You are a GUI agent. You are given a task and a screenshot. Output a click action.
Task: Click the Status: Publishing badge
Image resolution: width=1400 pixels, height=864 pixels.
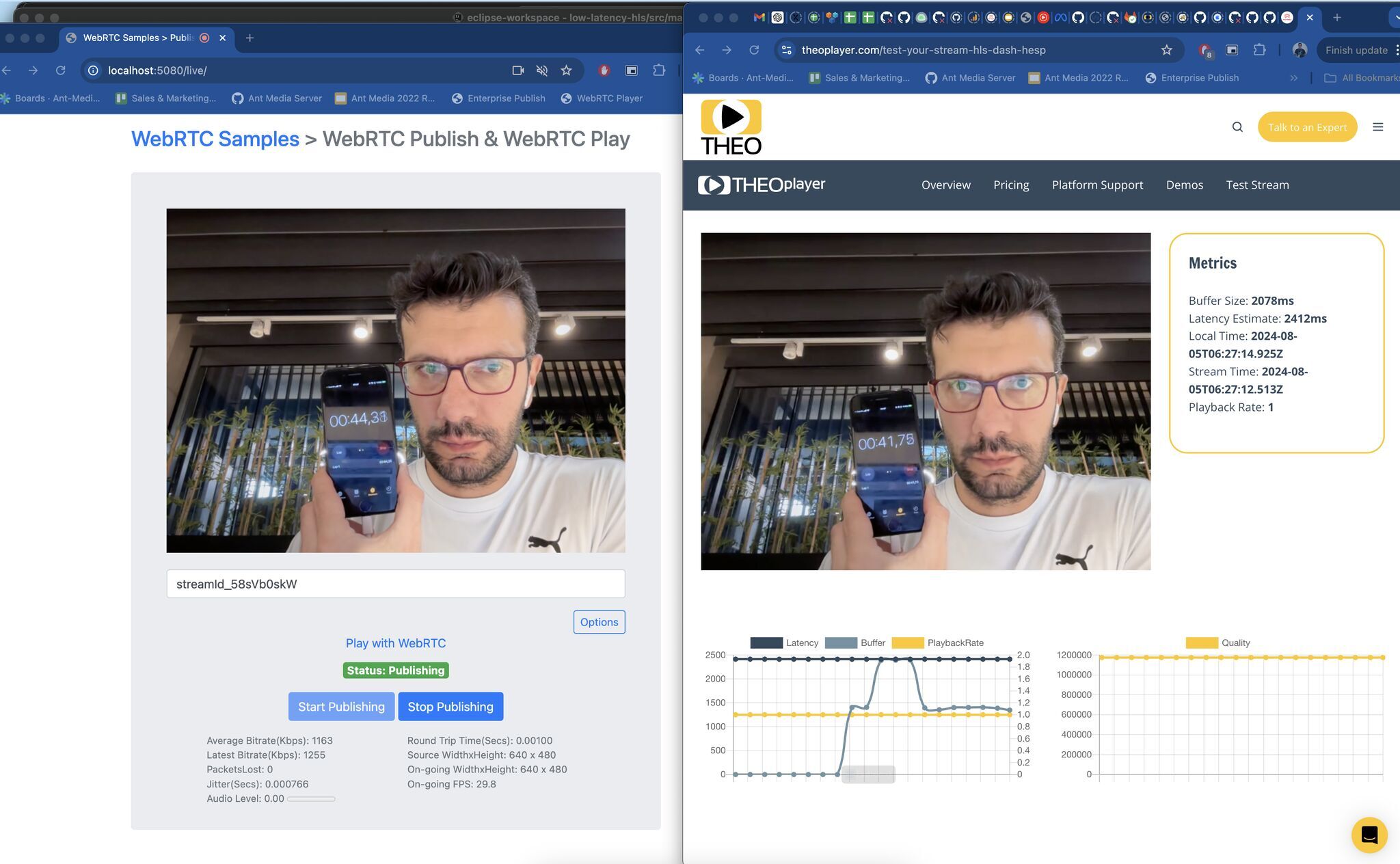pos(396,671)
